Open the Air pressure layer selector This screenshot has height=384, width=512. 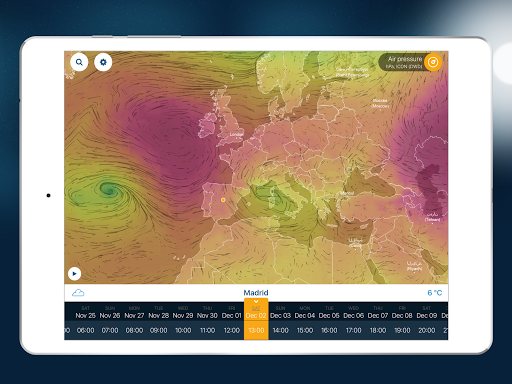click(x=404, y=62)
